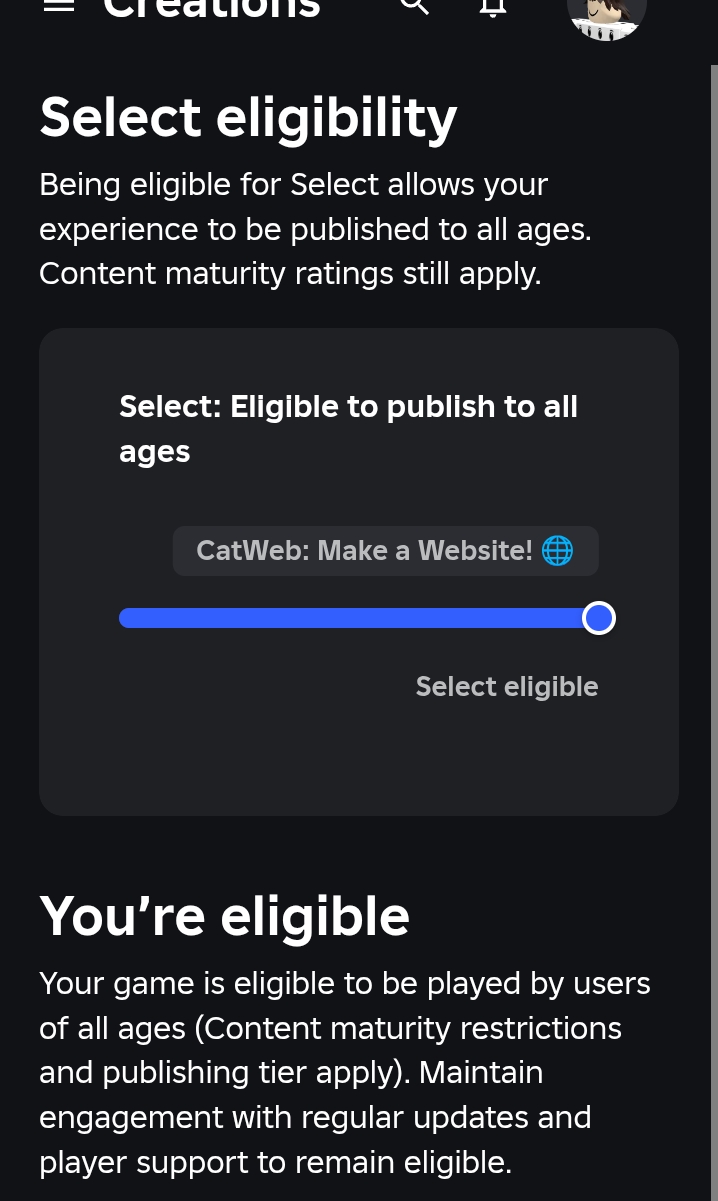
Task: Click "Content maturity ratings still apply" line
Action: [290, 273]
